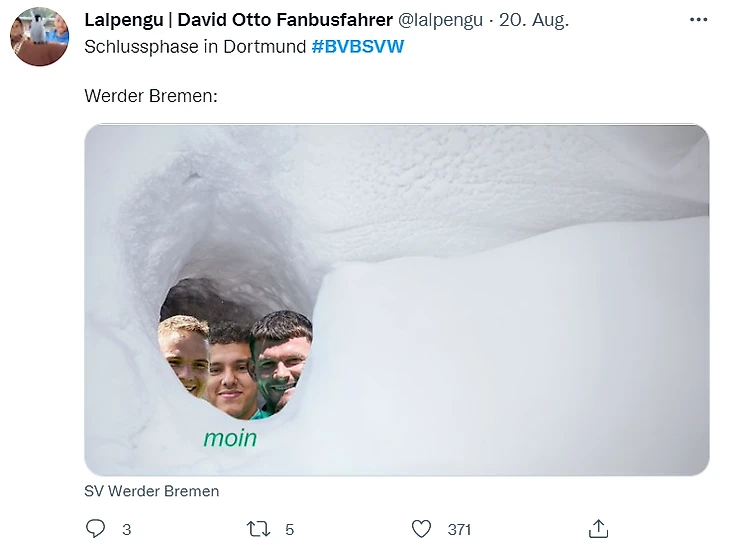Click the 'Schlussphase in Dortmund' tweet text
730x550 pixels.
point(195,47)
